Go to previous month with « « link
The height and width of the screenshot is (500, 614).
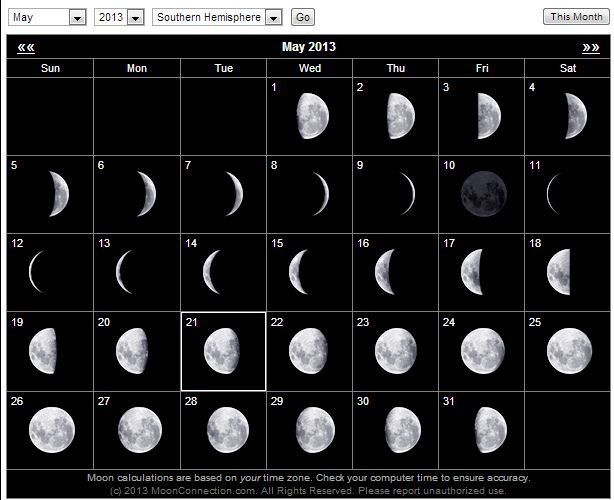click(x=26, y=47)
